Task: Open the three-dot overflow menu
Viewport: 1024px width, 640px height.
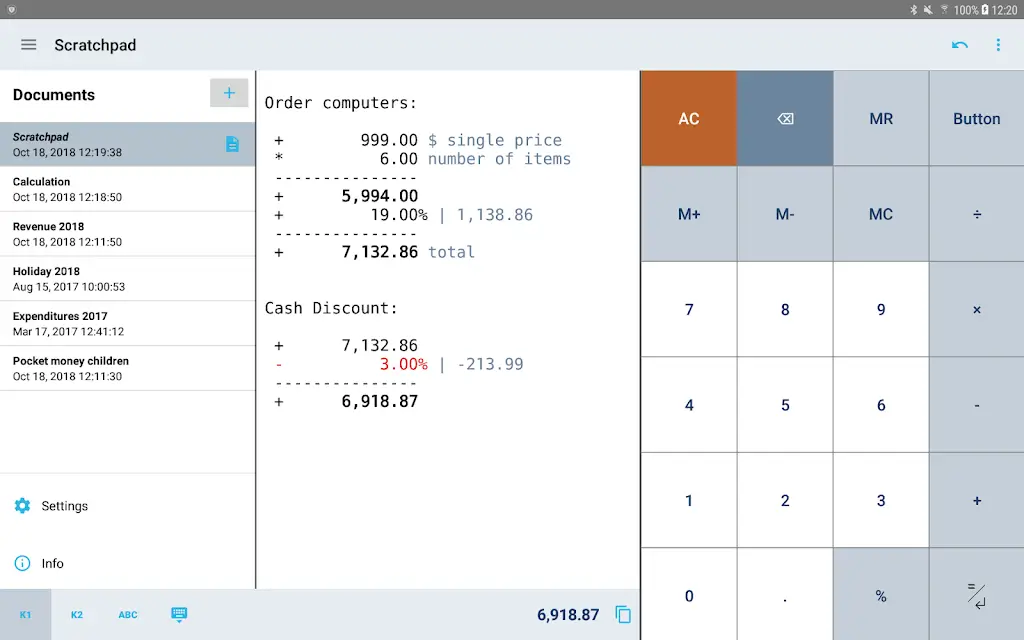Action: click(x=998, y=45)
